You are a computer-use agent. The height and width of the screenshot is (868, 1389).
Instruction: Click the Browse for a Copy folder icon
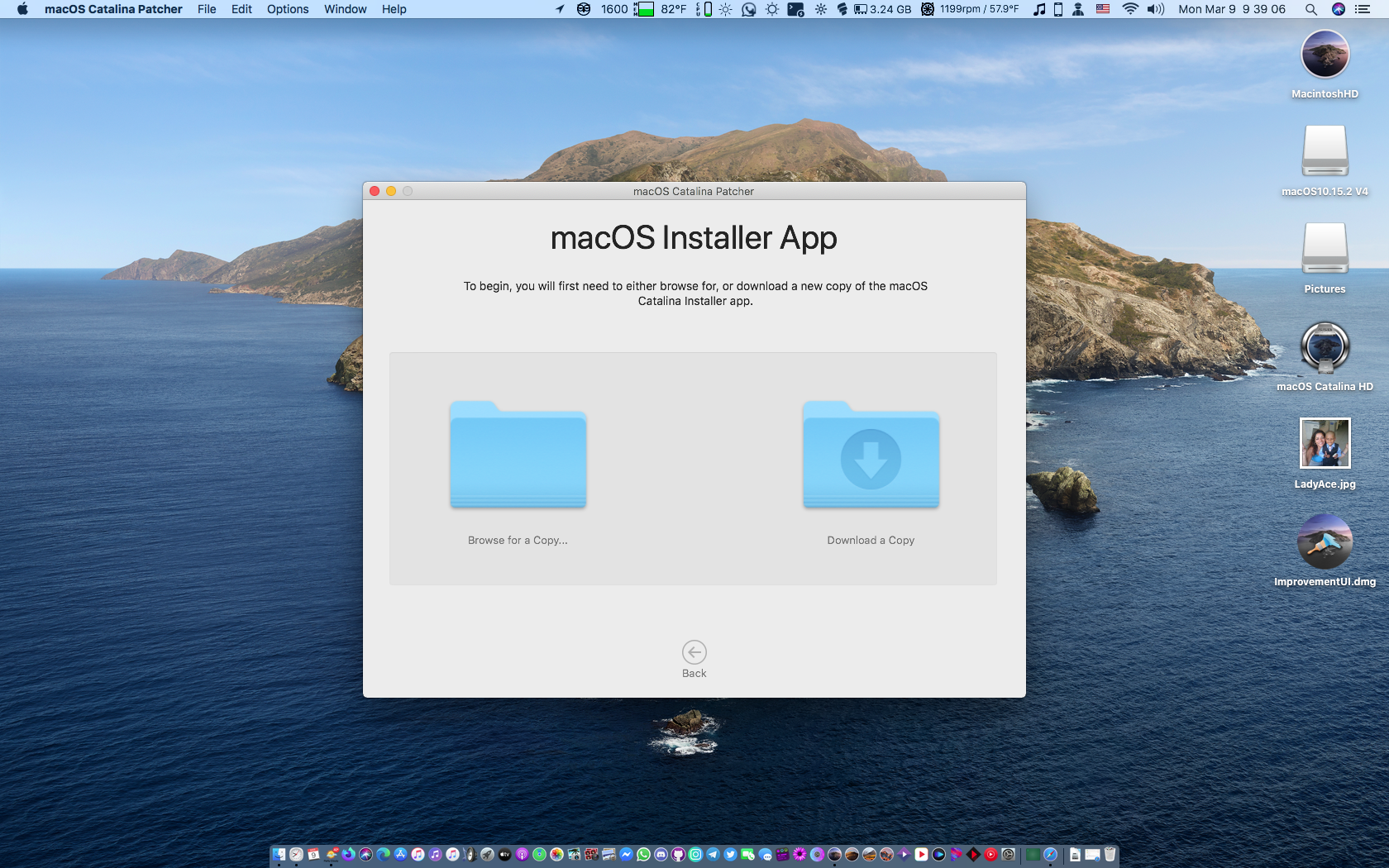(518, 455)
